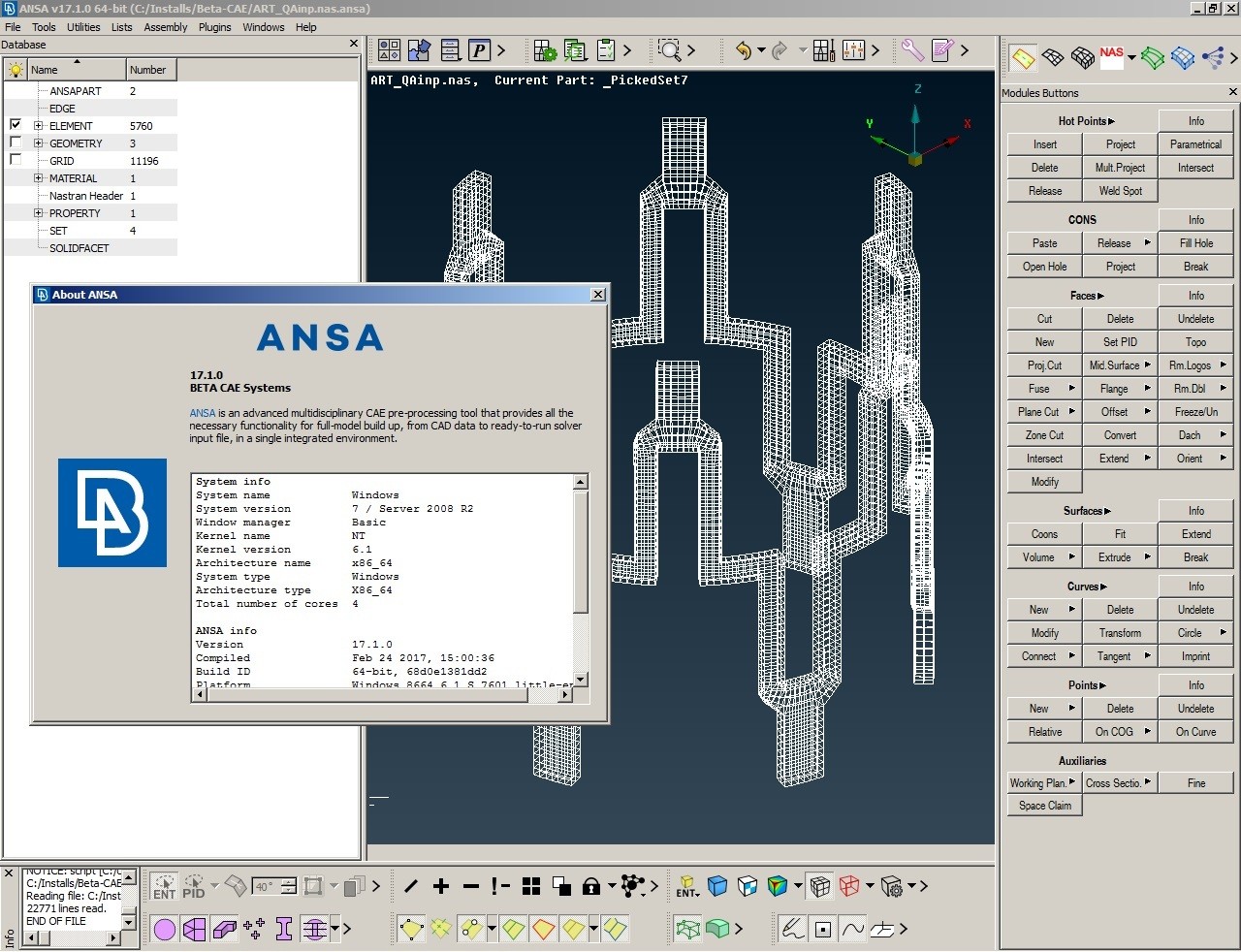Screen dimensions: 1241x952
Task: Click the PID mode icon
Action: [x=194, y=886]
